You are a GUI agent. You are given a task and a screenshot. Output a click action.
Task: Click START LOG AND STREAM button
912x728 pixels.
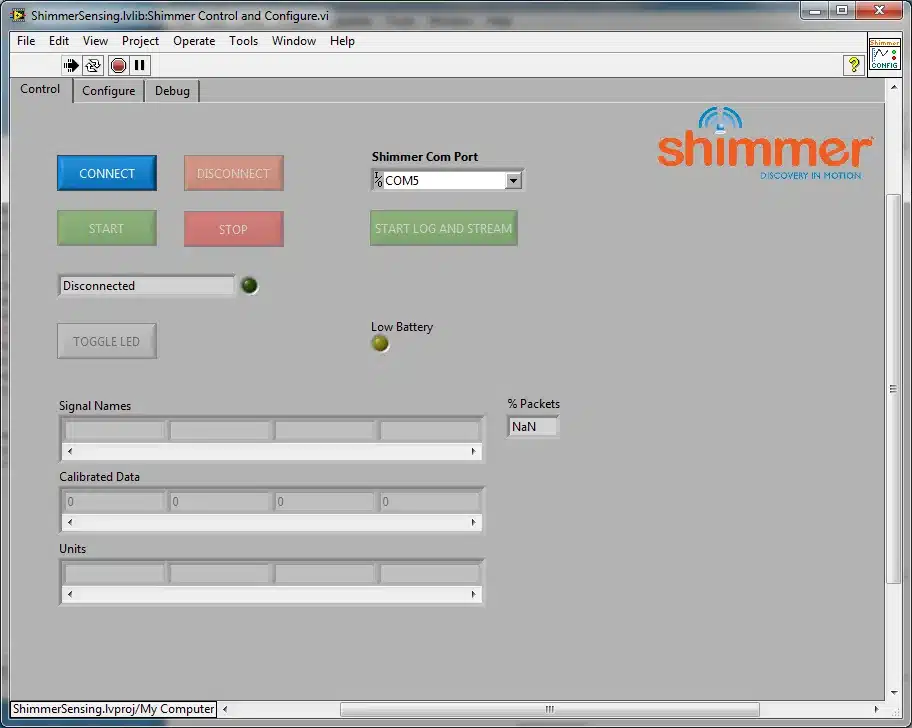(444, 229)
